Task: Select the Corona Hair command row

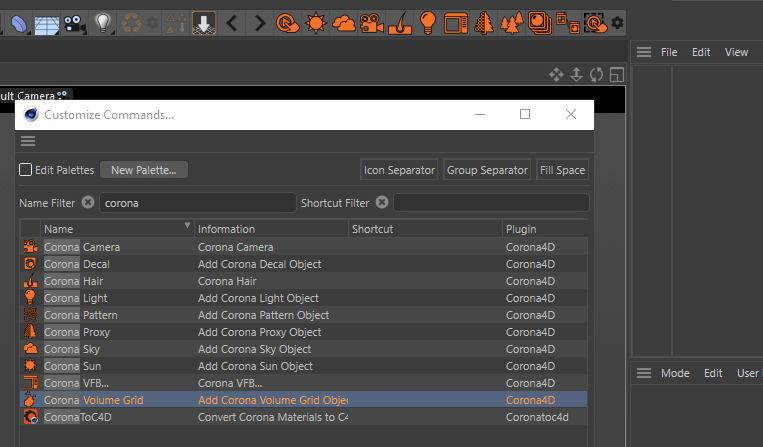Action: [303, 281]
